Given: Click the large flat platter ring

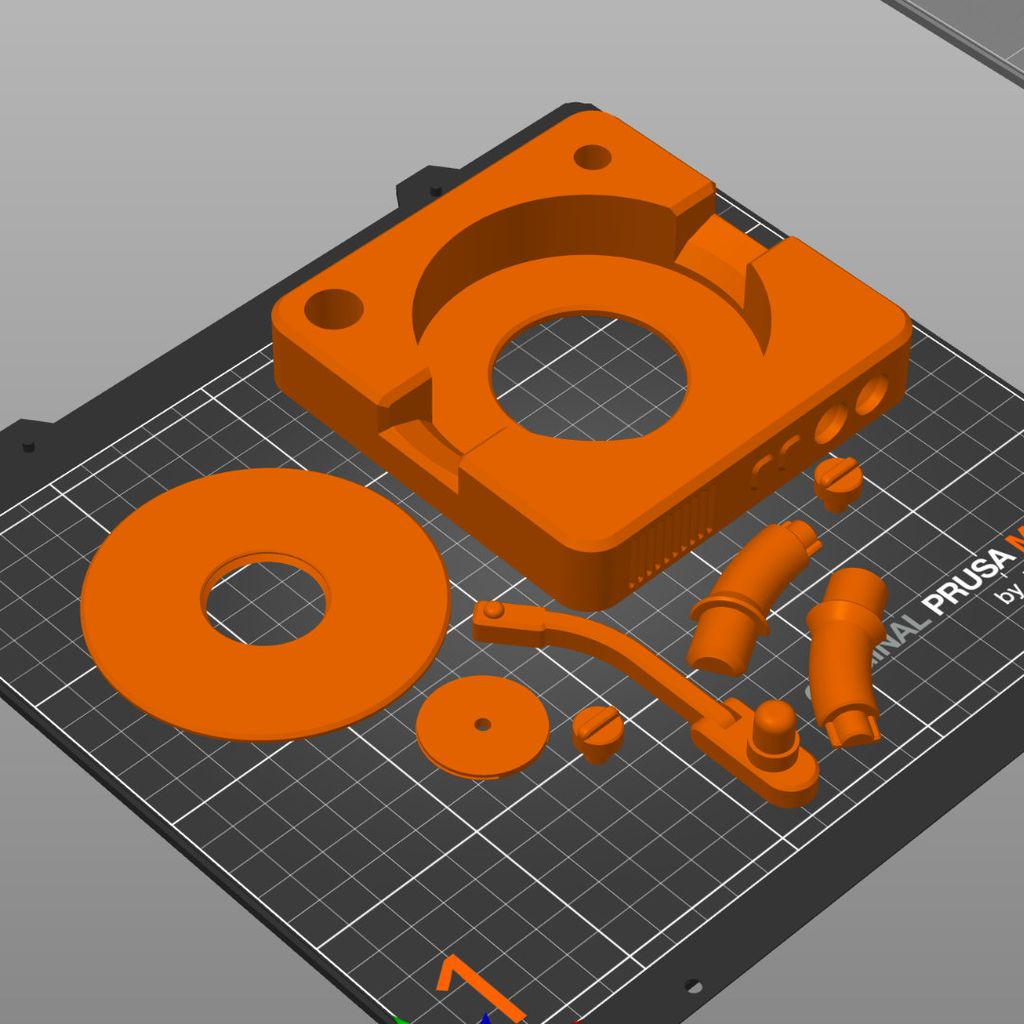Looking at the screenshot, I should (150, 640).
